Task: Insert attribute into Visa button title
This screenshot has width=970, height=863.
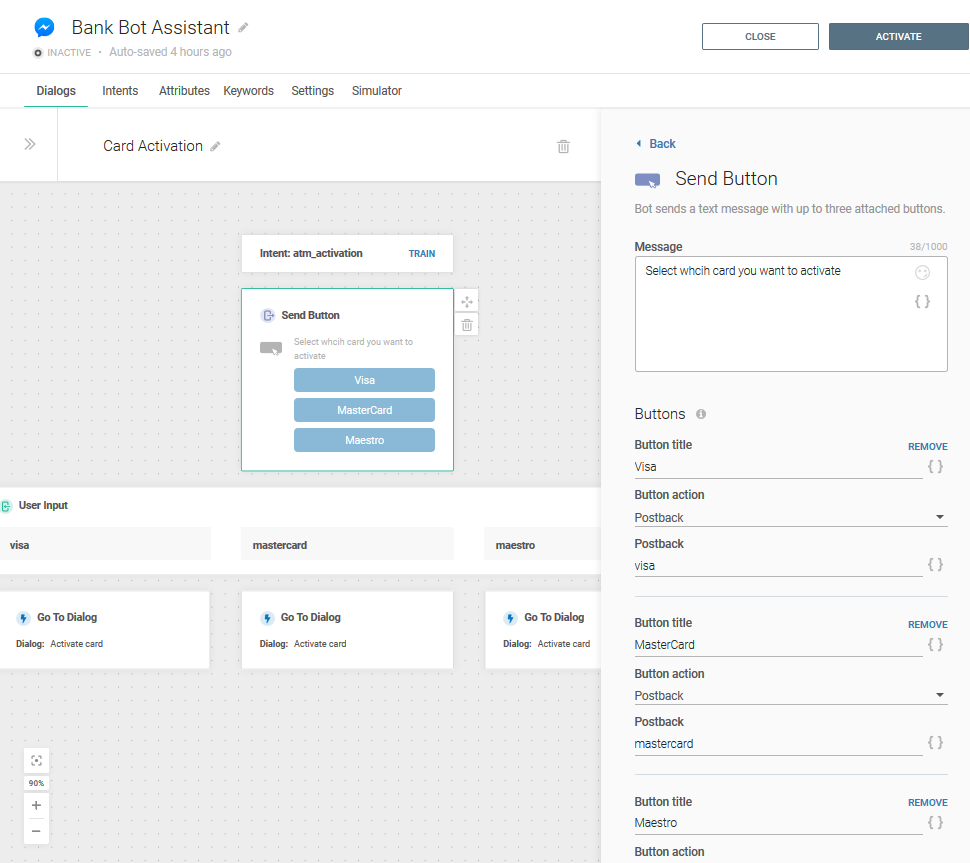Action: tap(935, 466)
